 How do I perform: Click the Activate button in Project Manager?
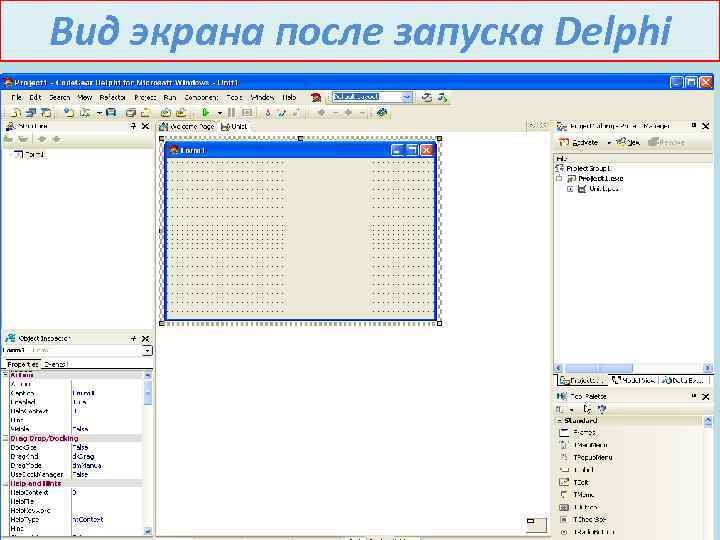pos(579,142)
